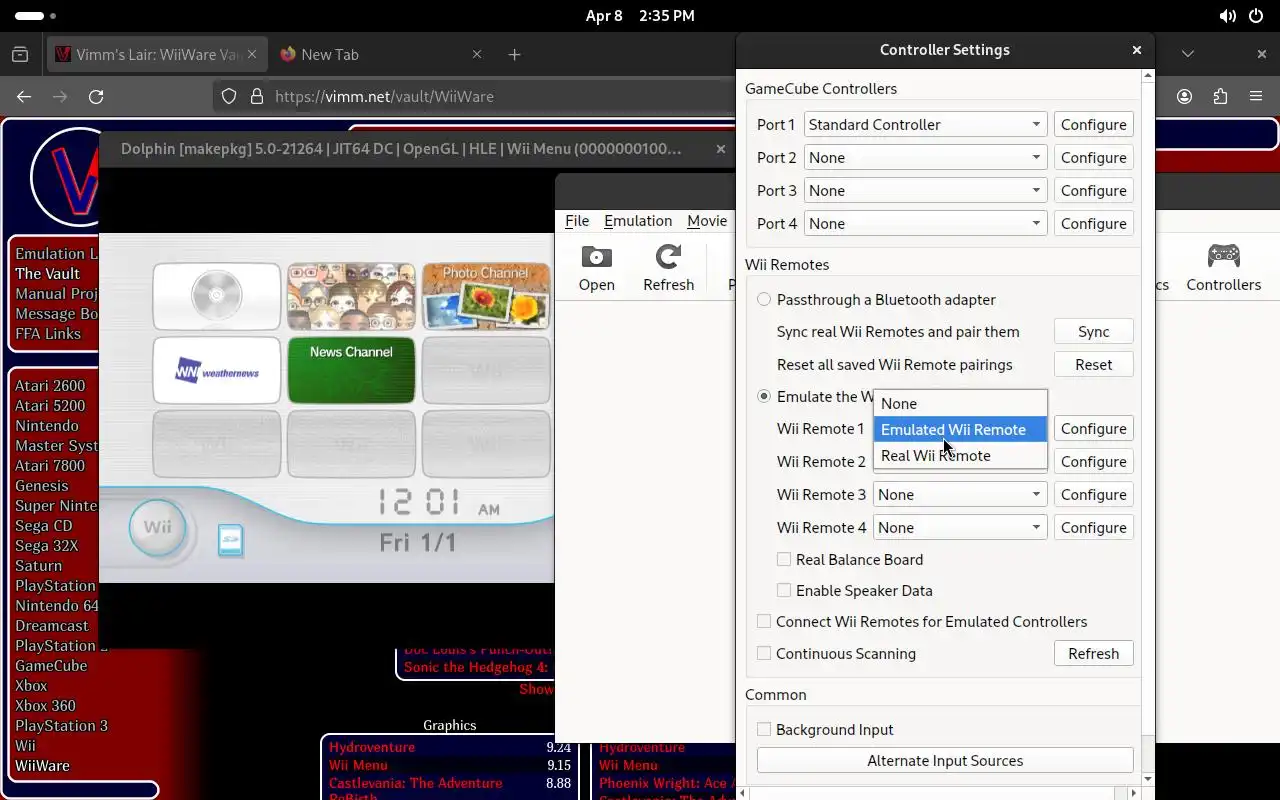Choose None in the open dropdown list
1280x800 pixels.
click(960, 403)
